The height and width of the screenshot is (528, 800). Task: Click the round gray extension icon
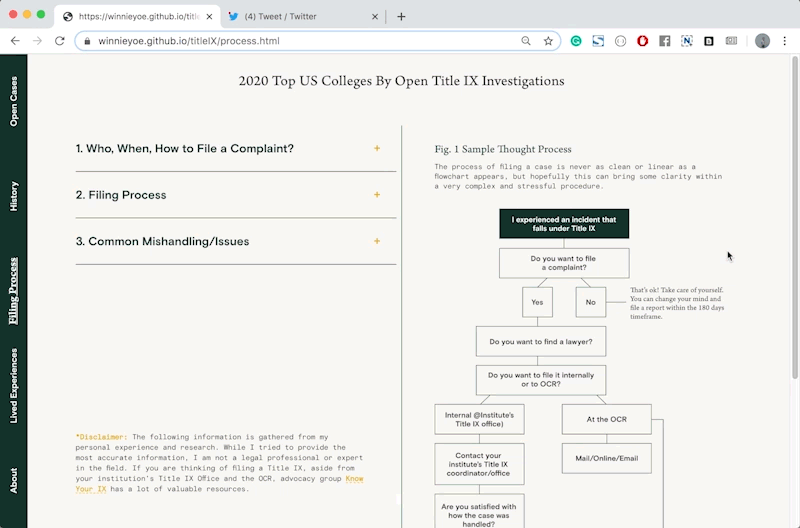(x=620, y=41)
